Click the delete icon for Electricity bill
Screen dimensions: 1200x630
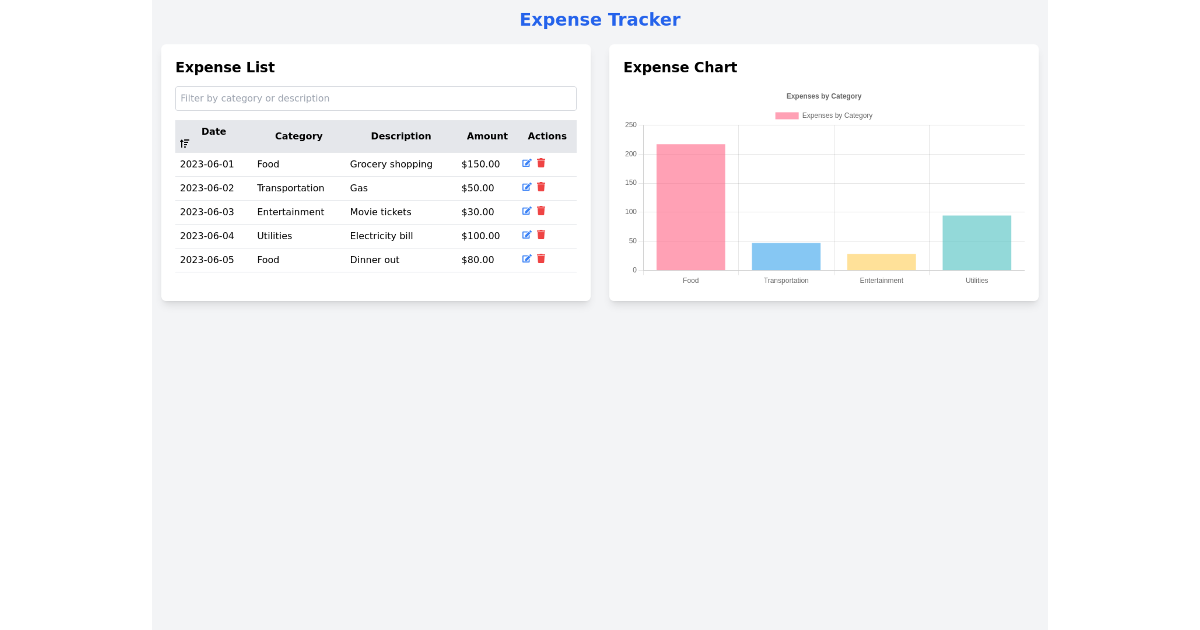click(x=541, y=234)
